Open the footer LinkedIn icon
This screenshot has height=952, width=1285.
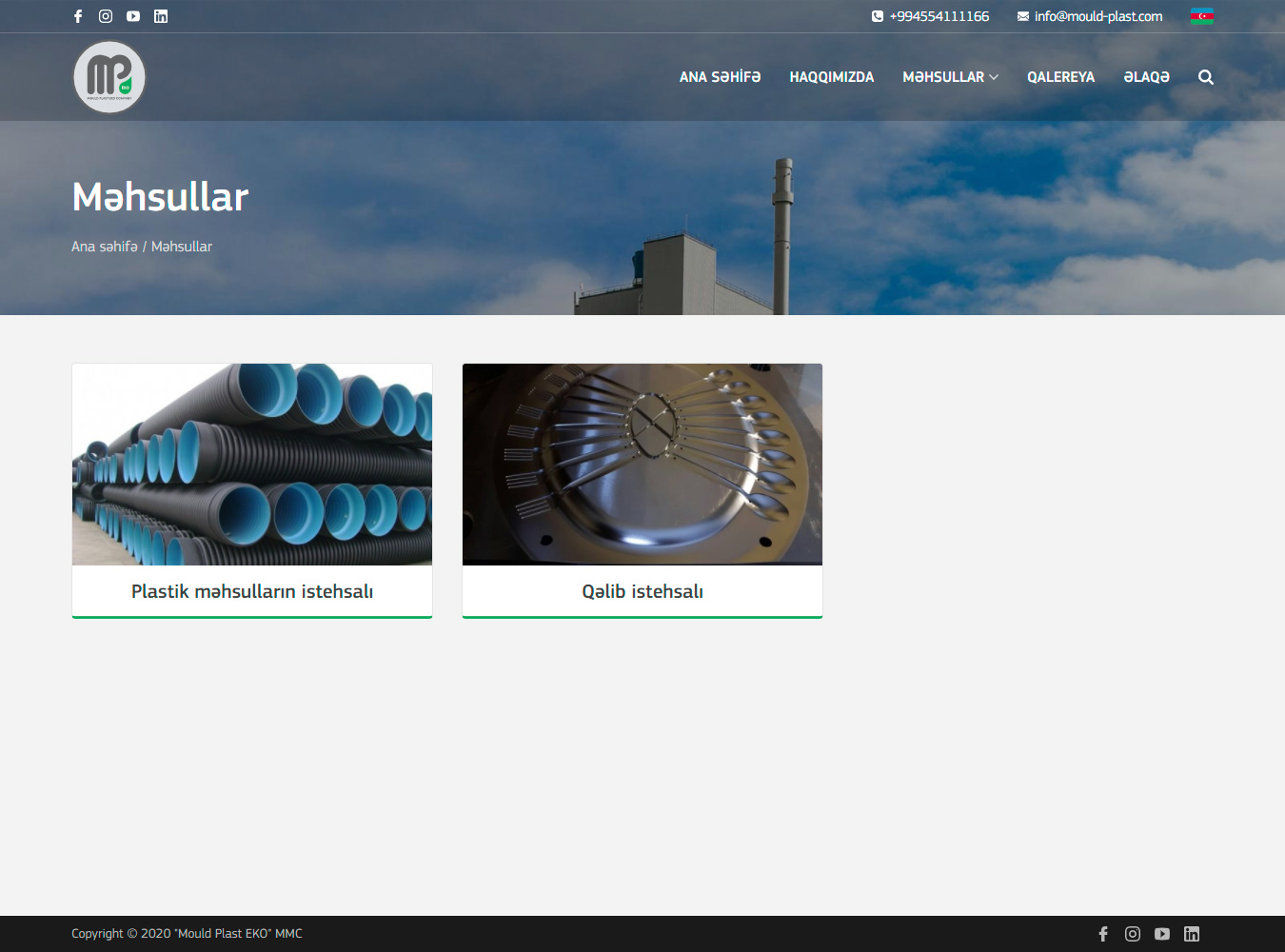coord(1192,934)
